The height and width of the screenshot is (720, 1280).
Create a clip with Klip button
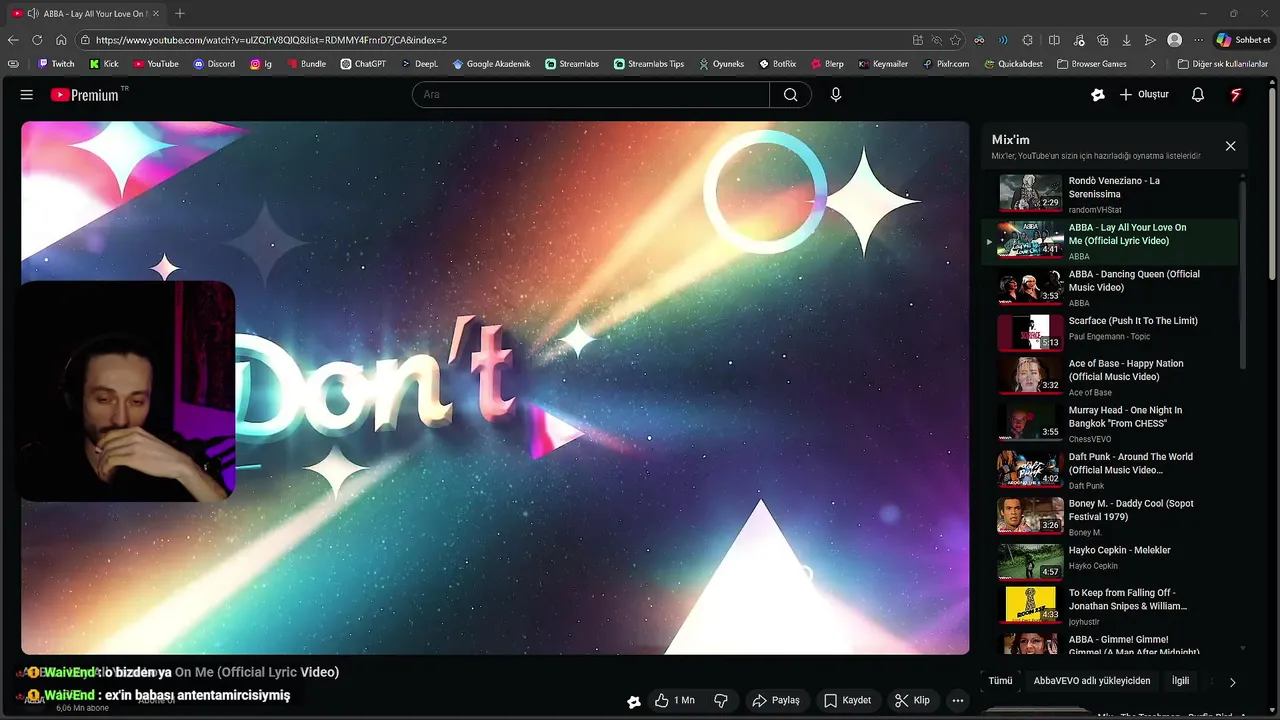(x=912, y=701)
